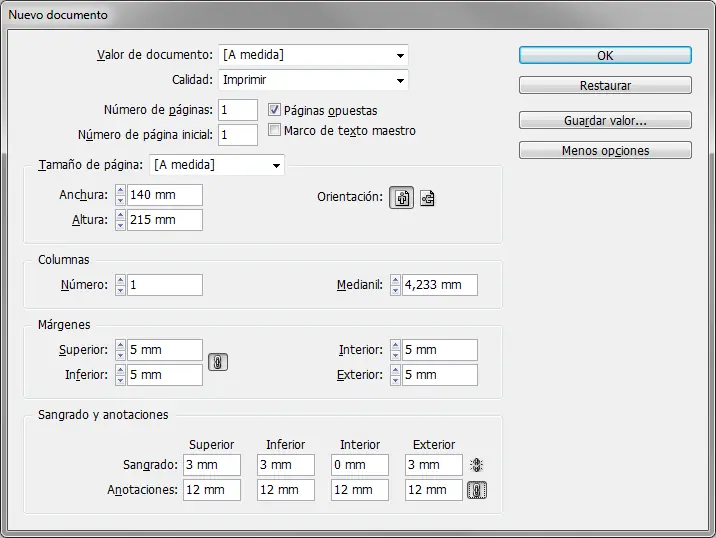Decrease Exterior margin with down arrow
The width and height of the screenshot is (716, 538).
[x=395, y=380]
